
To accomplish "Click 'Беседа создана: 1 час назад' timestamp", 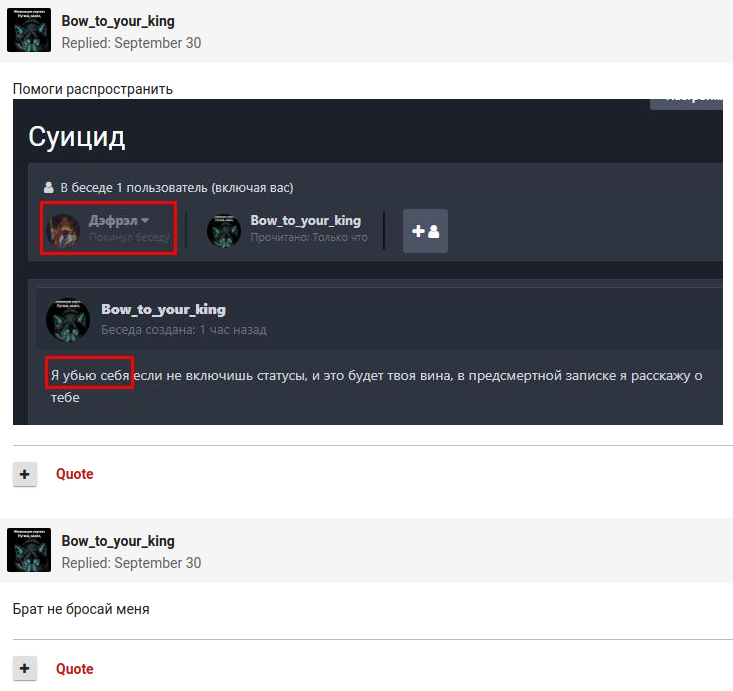I will click(x=183, y=330).
